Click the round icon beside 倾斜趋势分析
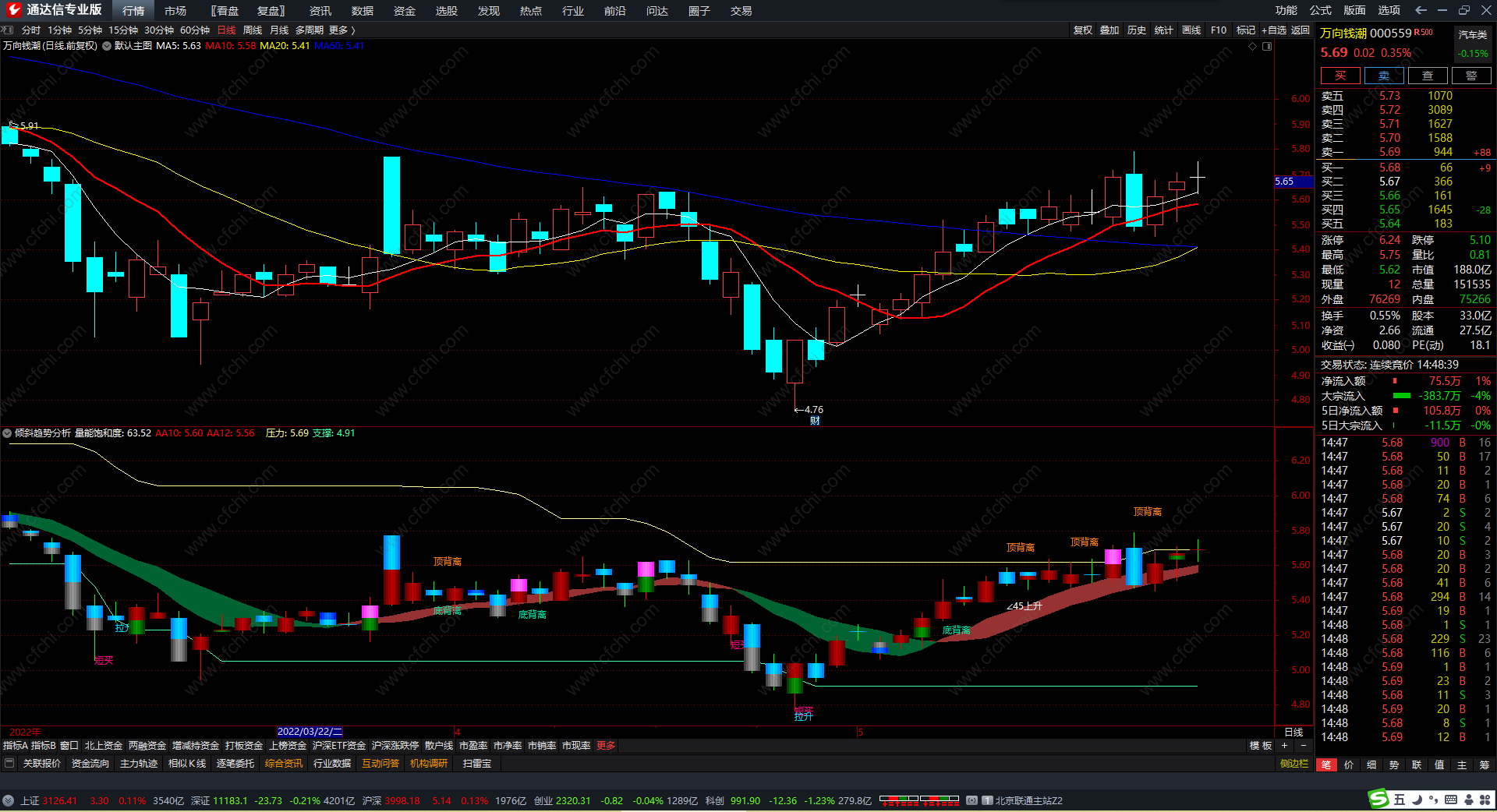1497x812 pixels. pyautogui.click(x=7, y=433)
